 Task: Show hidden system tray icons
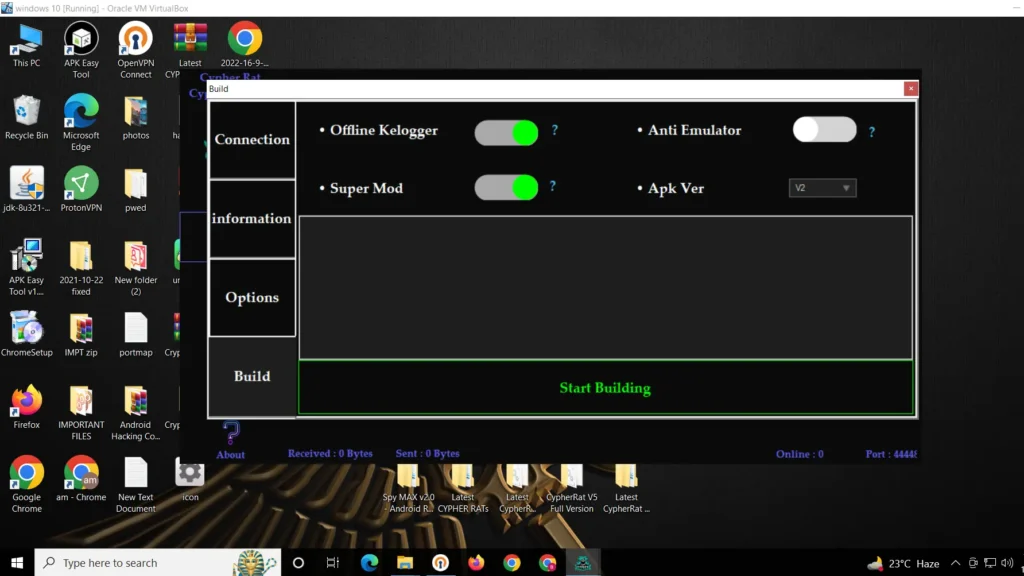[x=955, y=563]
